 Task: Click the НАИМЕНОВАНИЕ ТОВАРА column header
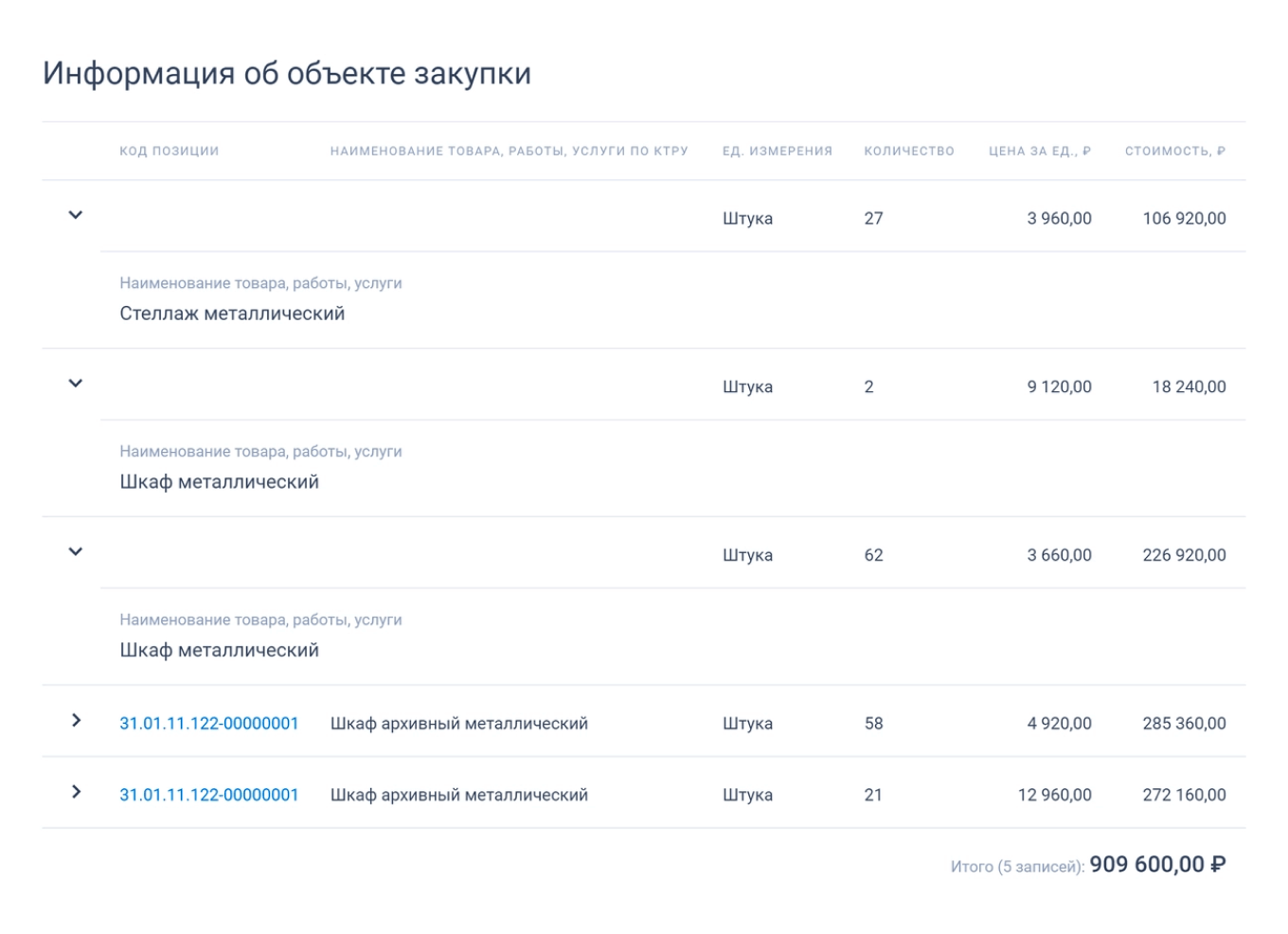[509, 150]
